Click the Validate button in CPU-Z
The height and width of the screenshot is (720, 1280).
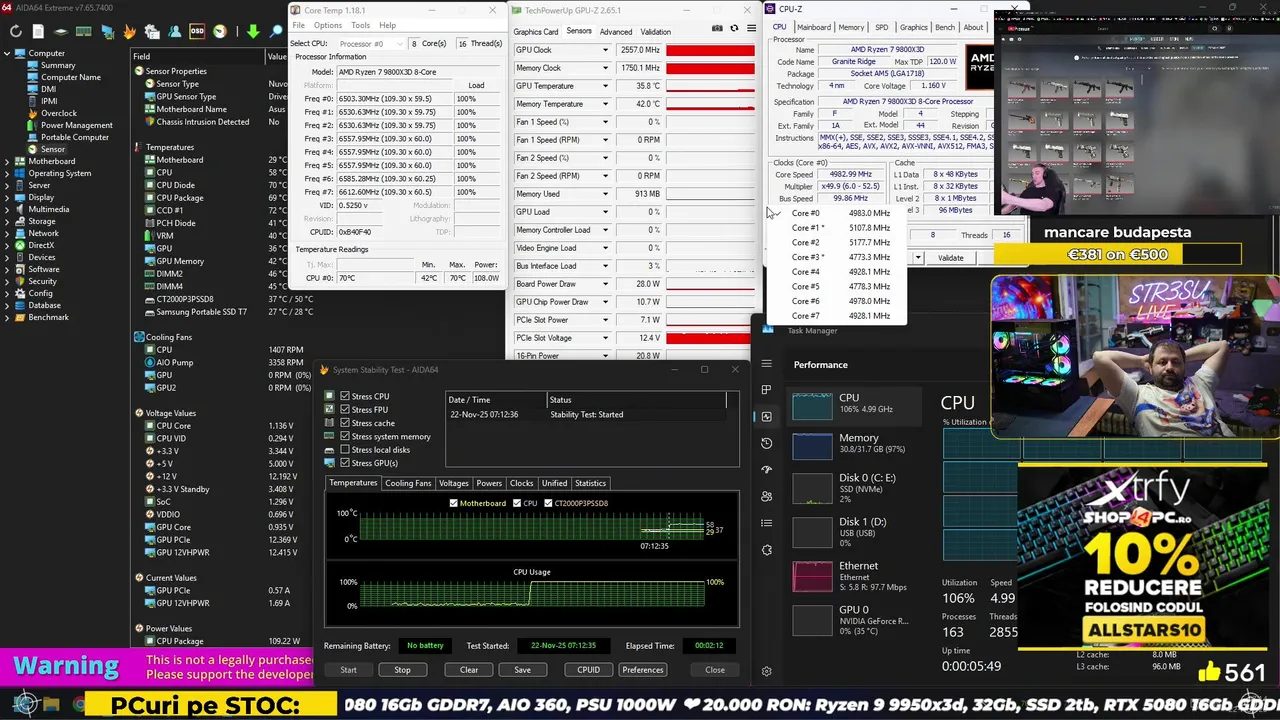tap(951, 258)
